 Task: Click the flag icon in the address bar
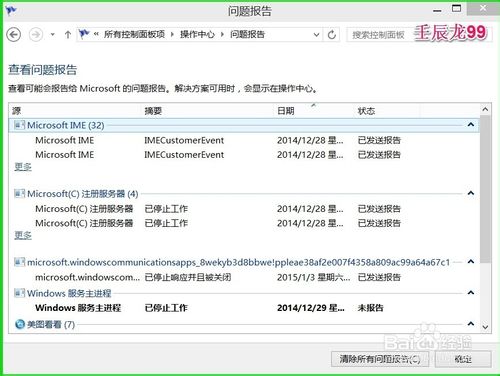84,34
